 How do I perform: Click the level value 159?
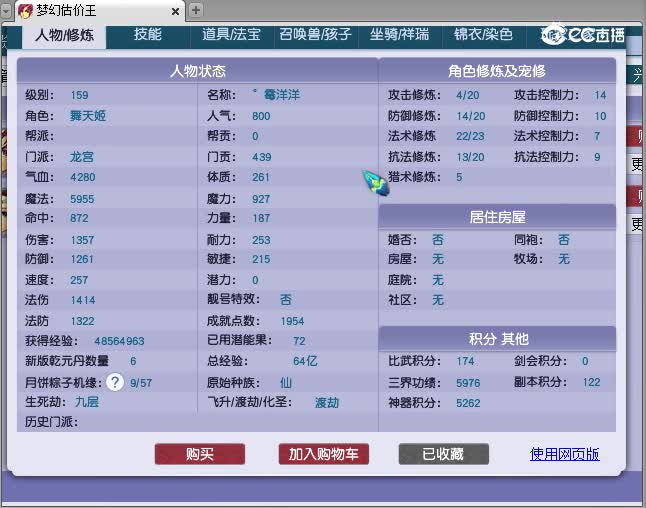[79, 95]
